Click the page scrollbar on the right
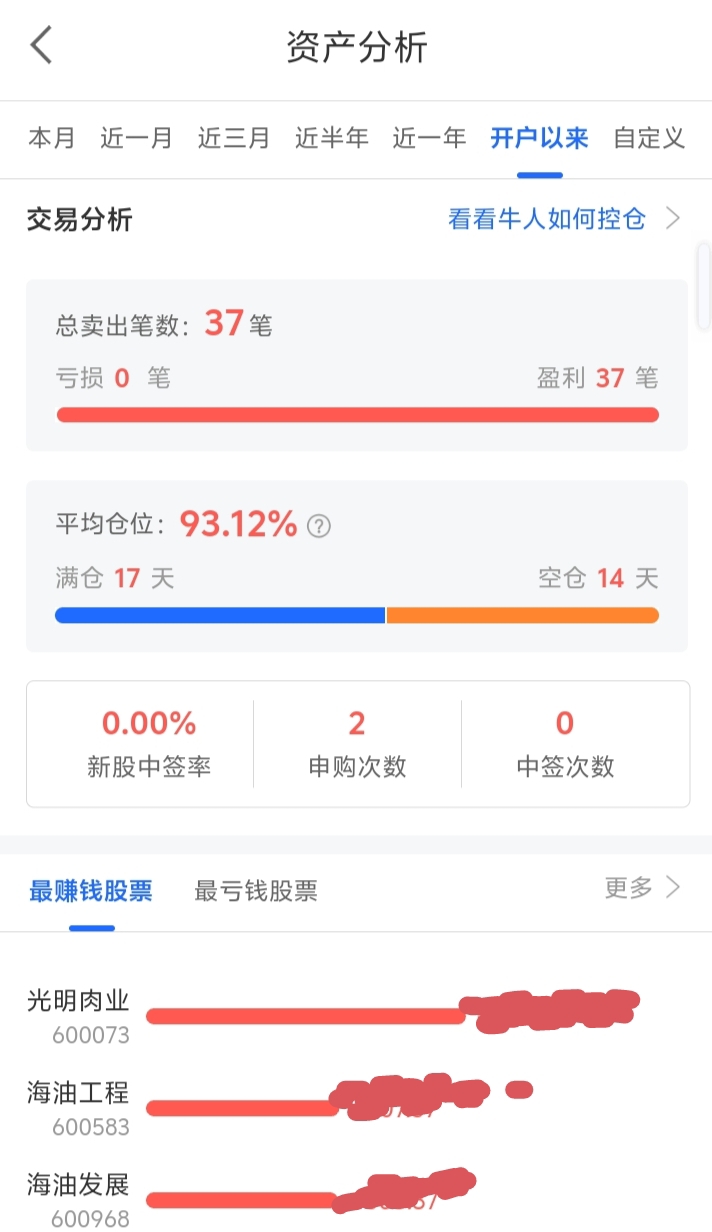 coord(703,286)
